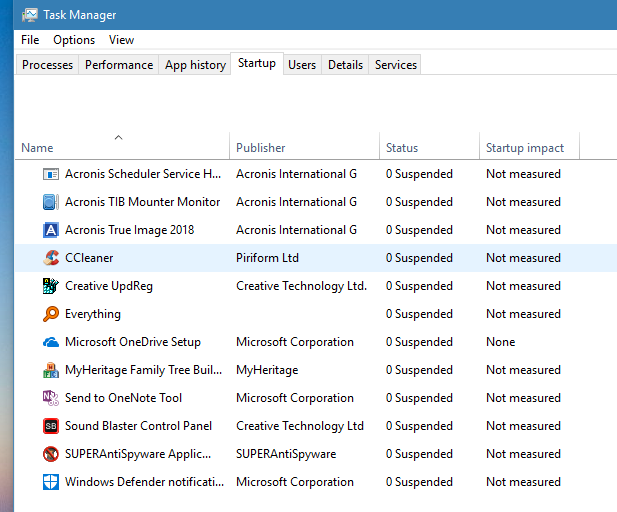The height and width of the screenshot is (512, 617).
Task: Open the Options menu
Action: point(74,40)
